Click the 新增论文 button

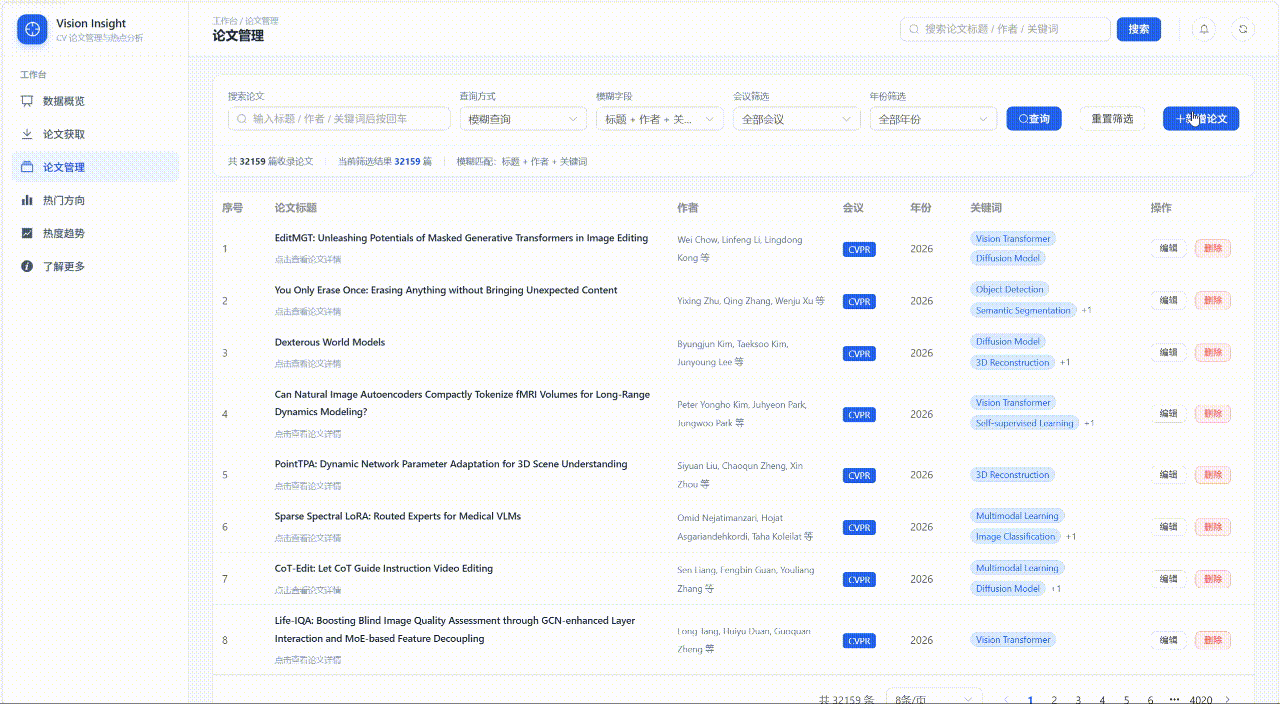[x=1201, y=119]
